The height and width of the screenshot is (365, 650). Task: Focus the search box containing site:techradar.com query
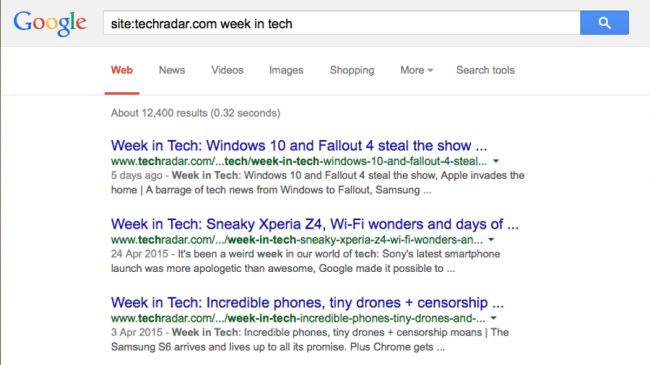342,23
